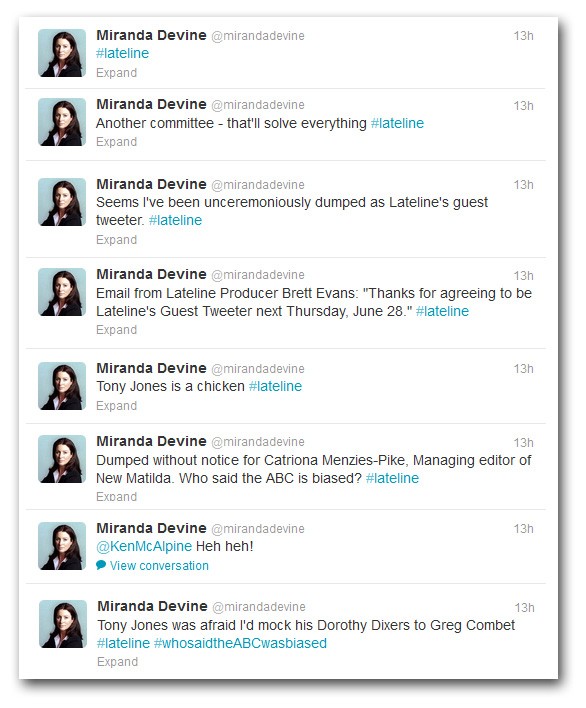Click #lateline hashtag in Catriona Menzies-Pike tweet
The image size is (586, 708).
392,478
